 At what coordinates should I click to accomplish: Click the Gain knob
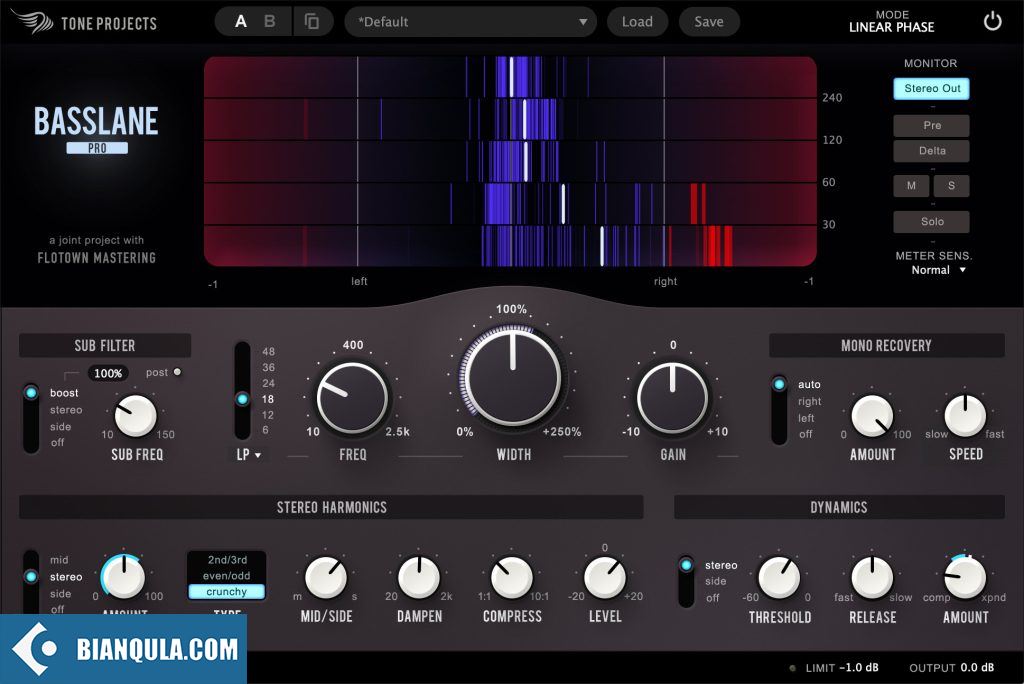click(x=673, y=398)
